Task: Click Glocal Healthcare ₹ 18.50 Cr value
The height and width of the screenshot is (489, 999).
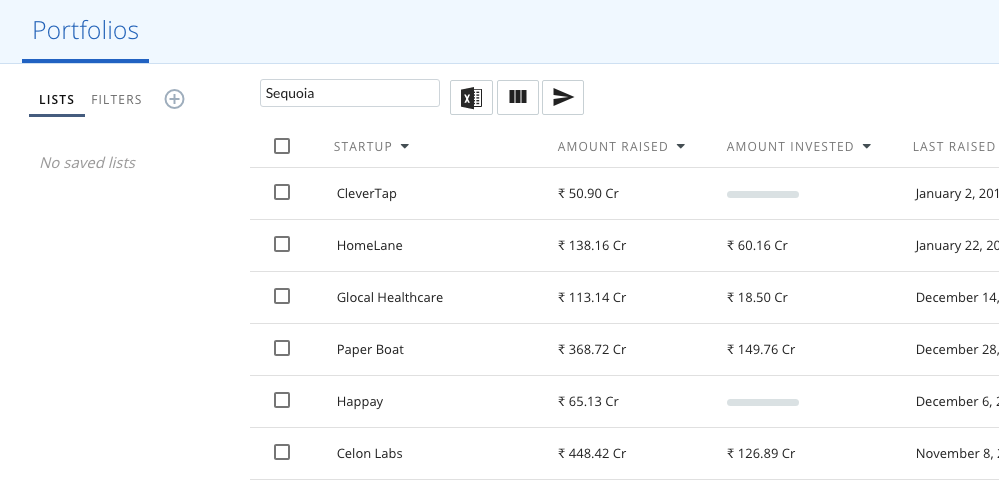Action: [758, 297]
